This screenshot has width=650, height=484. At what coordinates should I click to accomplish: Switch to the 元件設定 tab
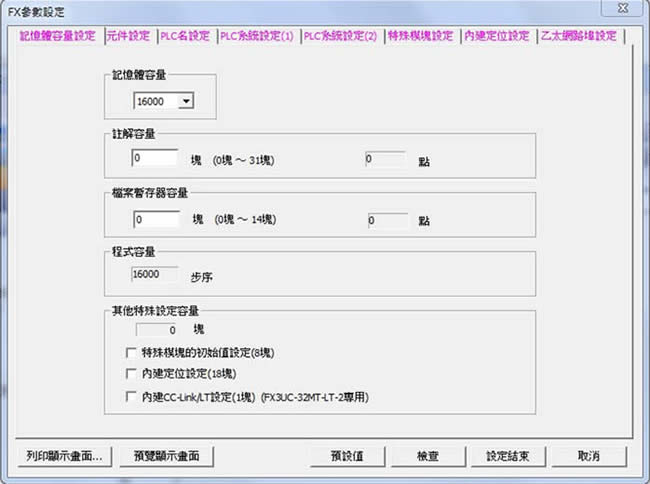click(x=127, y=36)
